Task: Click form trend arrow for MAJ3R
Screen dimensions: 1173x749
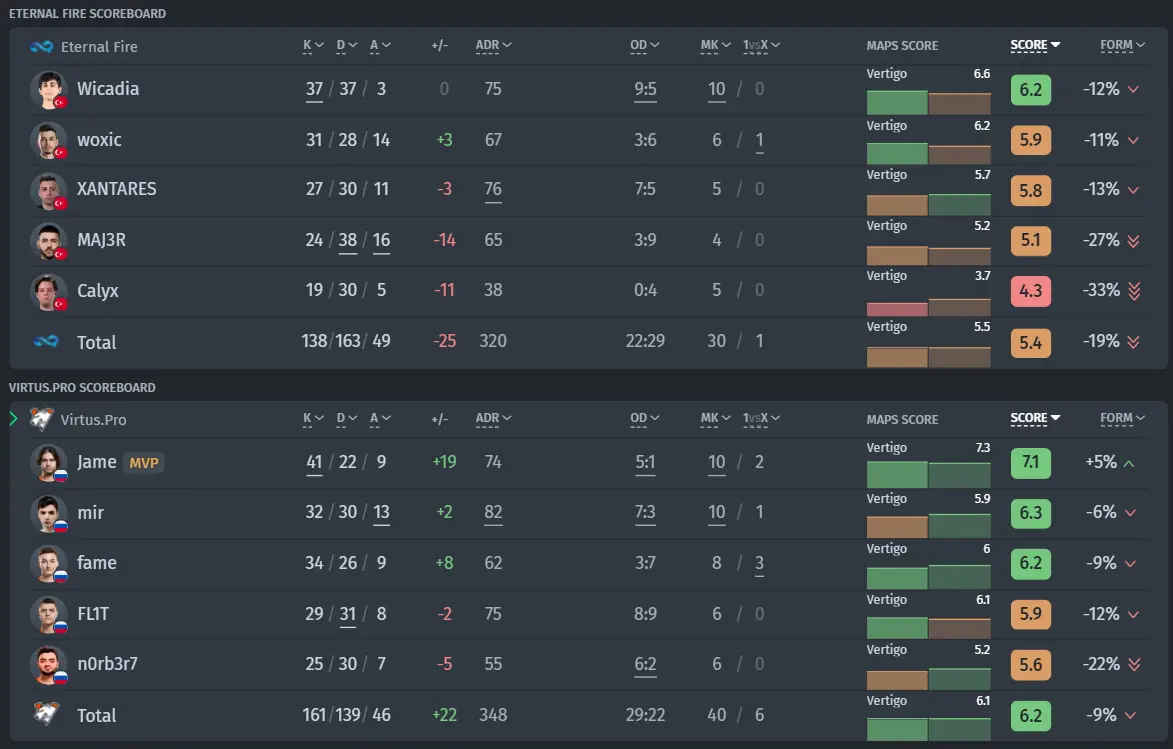Action: point(1133,240)
